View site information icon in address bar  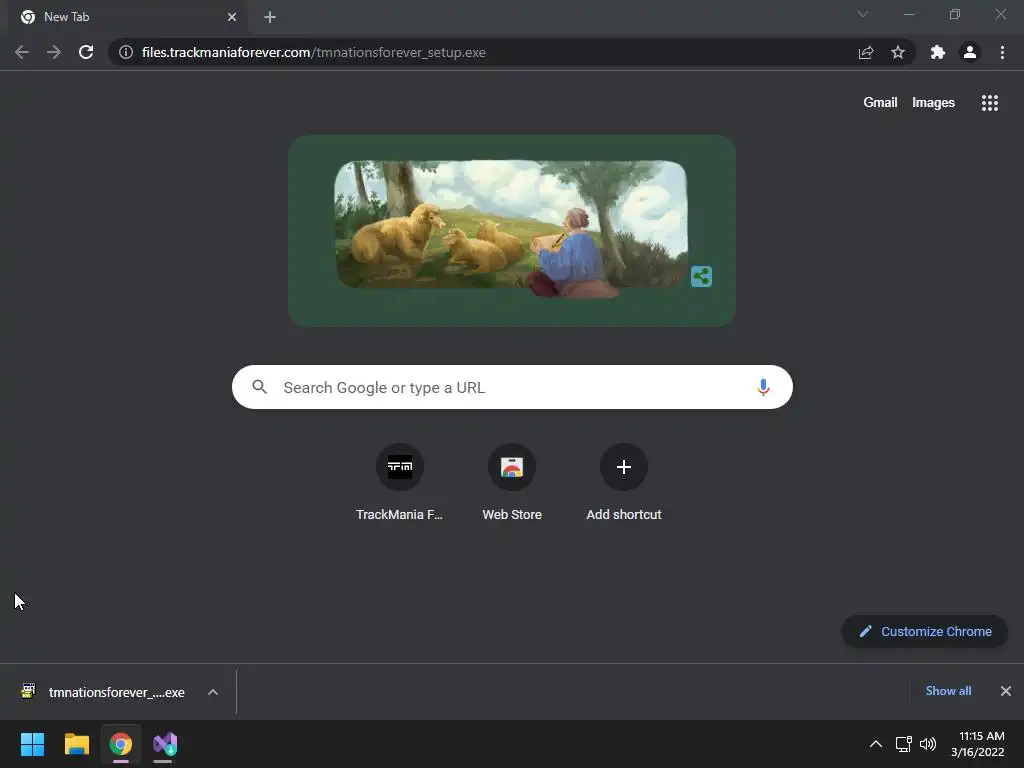(126, 52)
